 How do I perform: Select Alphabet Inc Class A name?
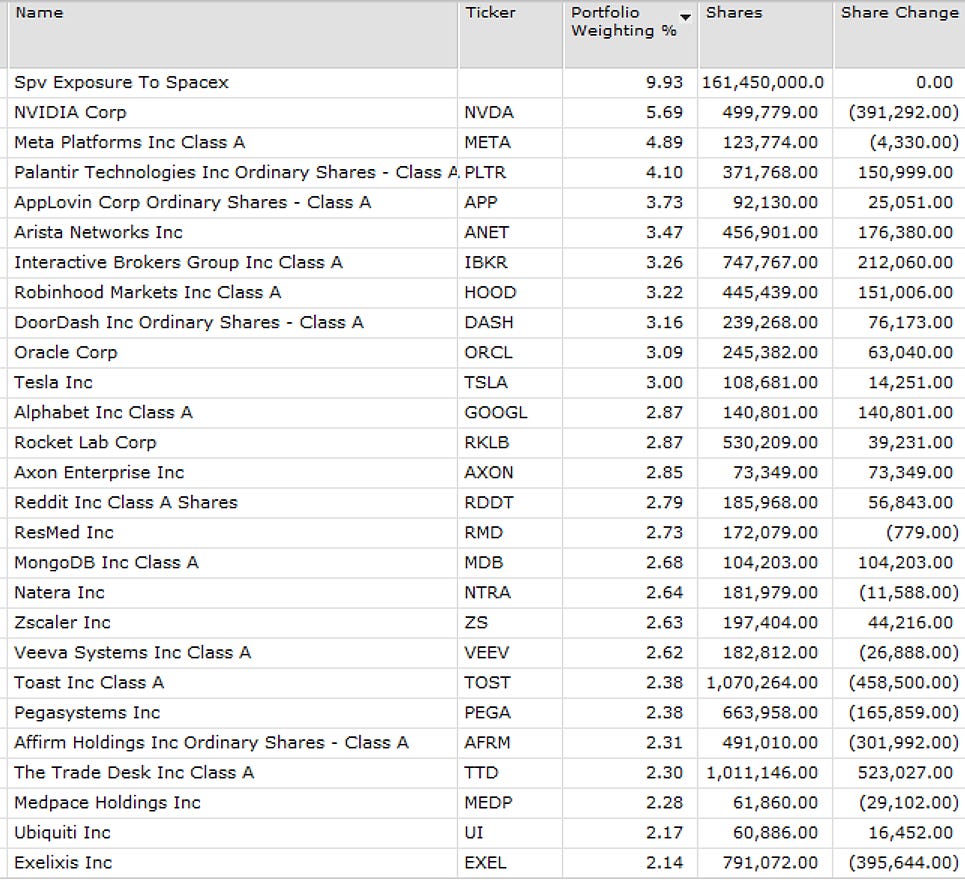[103, 412]
